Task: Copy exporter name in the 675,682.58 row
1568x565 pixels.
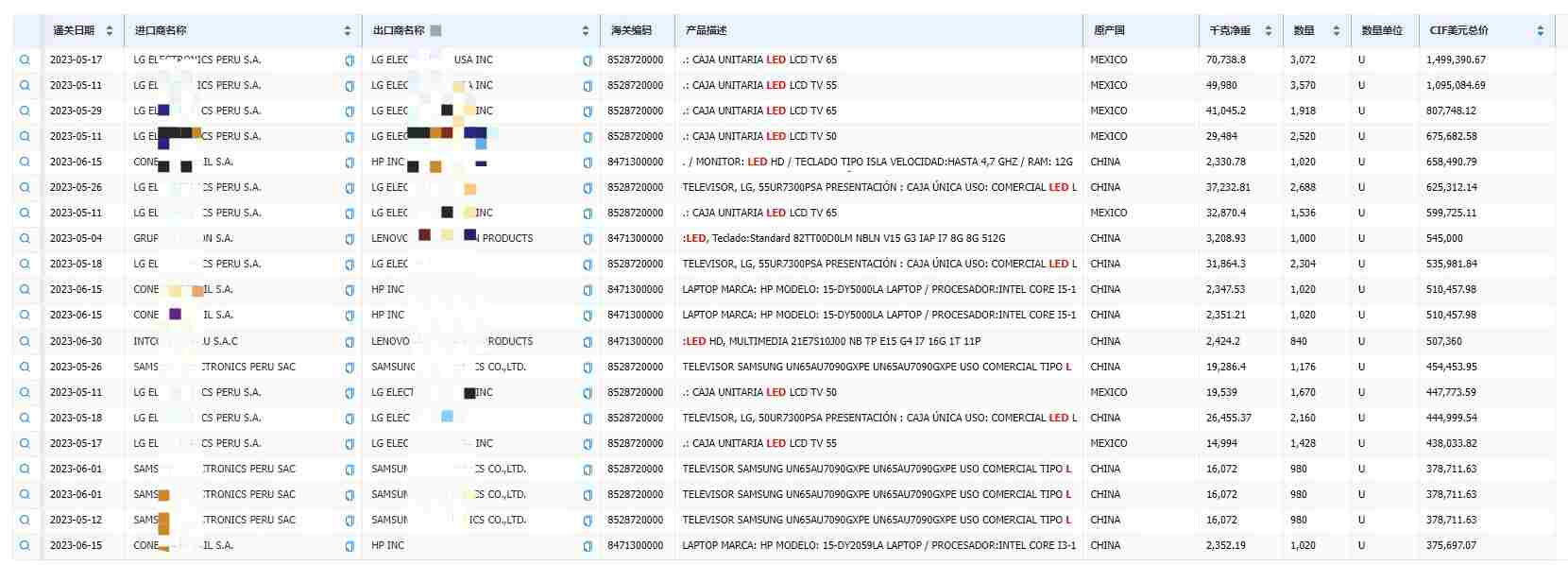Action: pyautogui.click(x=588, y=137)
